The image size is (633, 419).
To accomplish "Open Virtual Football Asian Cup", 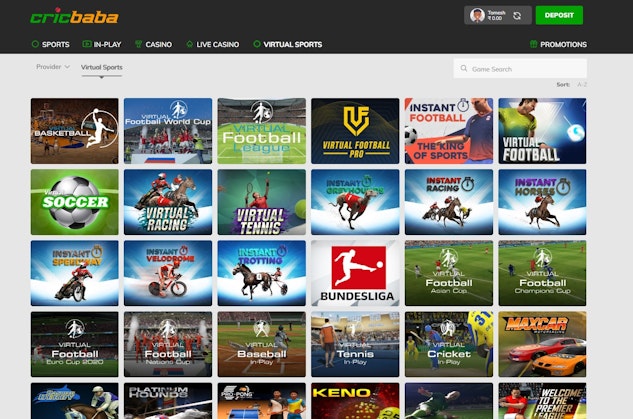I will 449,273.
